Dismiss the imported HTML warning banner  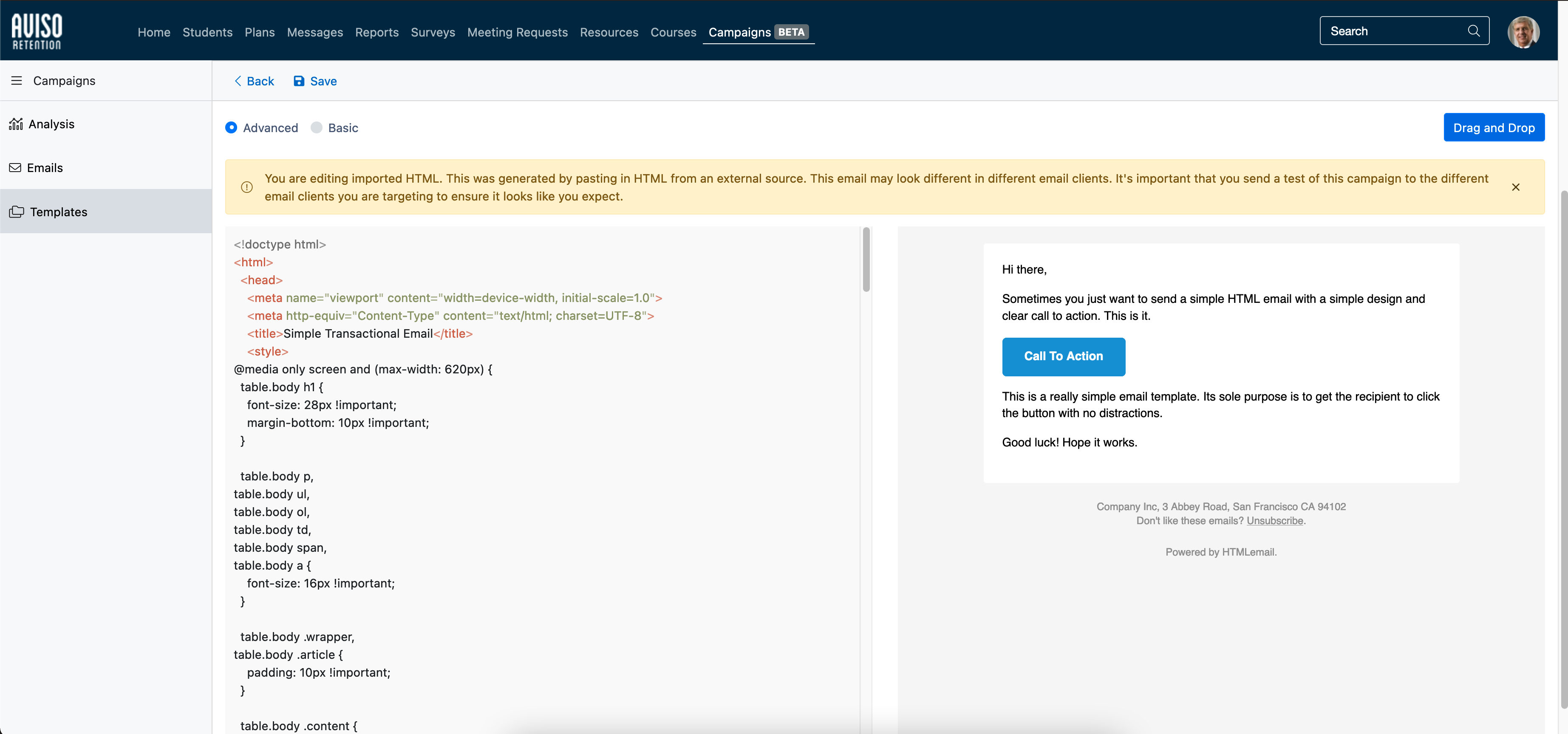click(1516, 187)
